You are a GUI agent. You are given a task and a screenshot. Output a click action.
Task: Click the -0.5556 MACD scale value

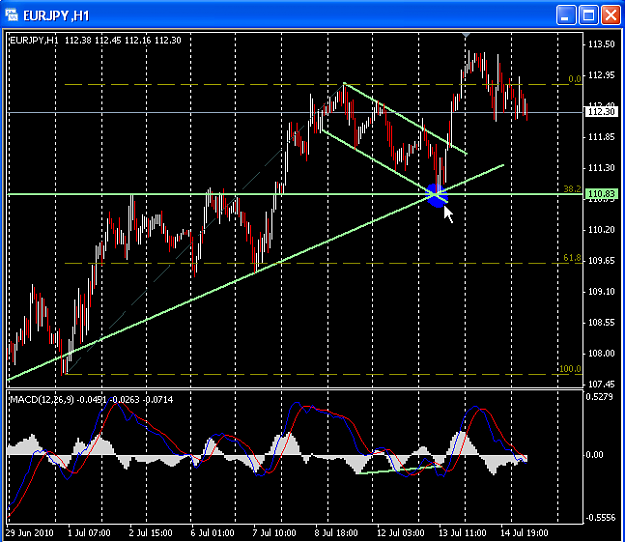coord(601,518)
